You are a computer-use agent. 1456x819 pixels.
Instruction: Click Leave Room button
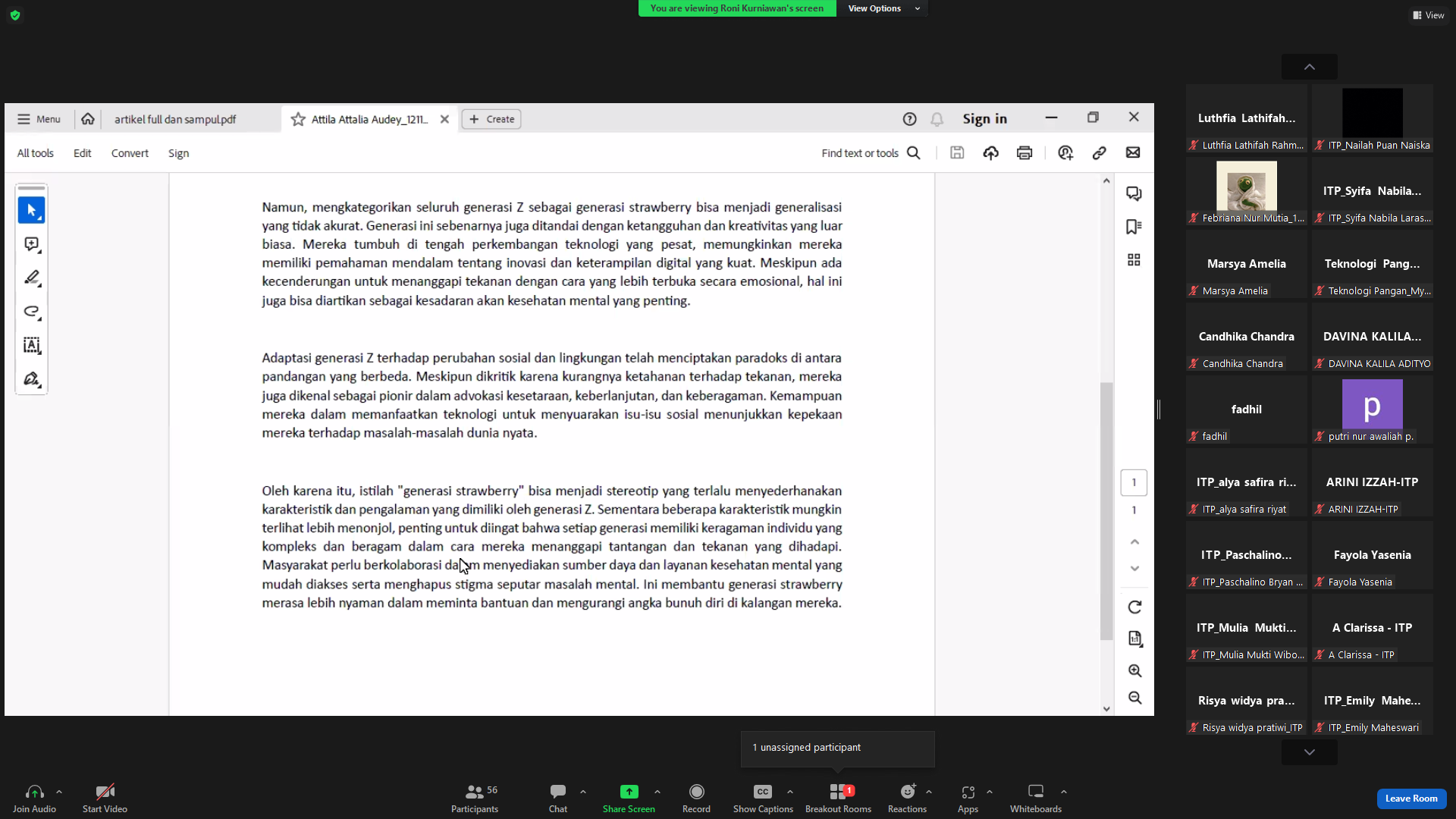[1411, 799]
